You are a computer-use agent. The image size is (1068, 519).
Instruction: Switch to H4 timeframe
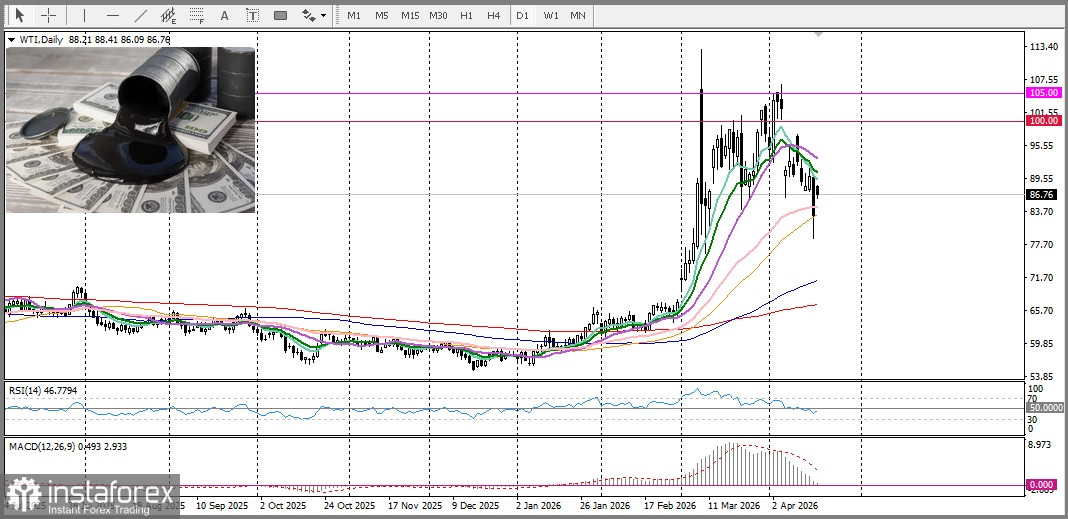pyautogui.click(x=494, y=15)
